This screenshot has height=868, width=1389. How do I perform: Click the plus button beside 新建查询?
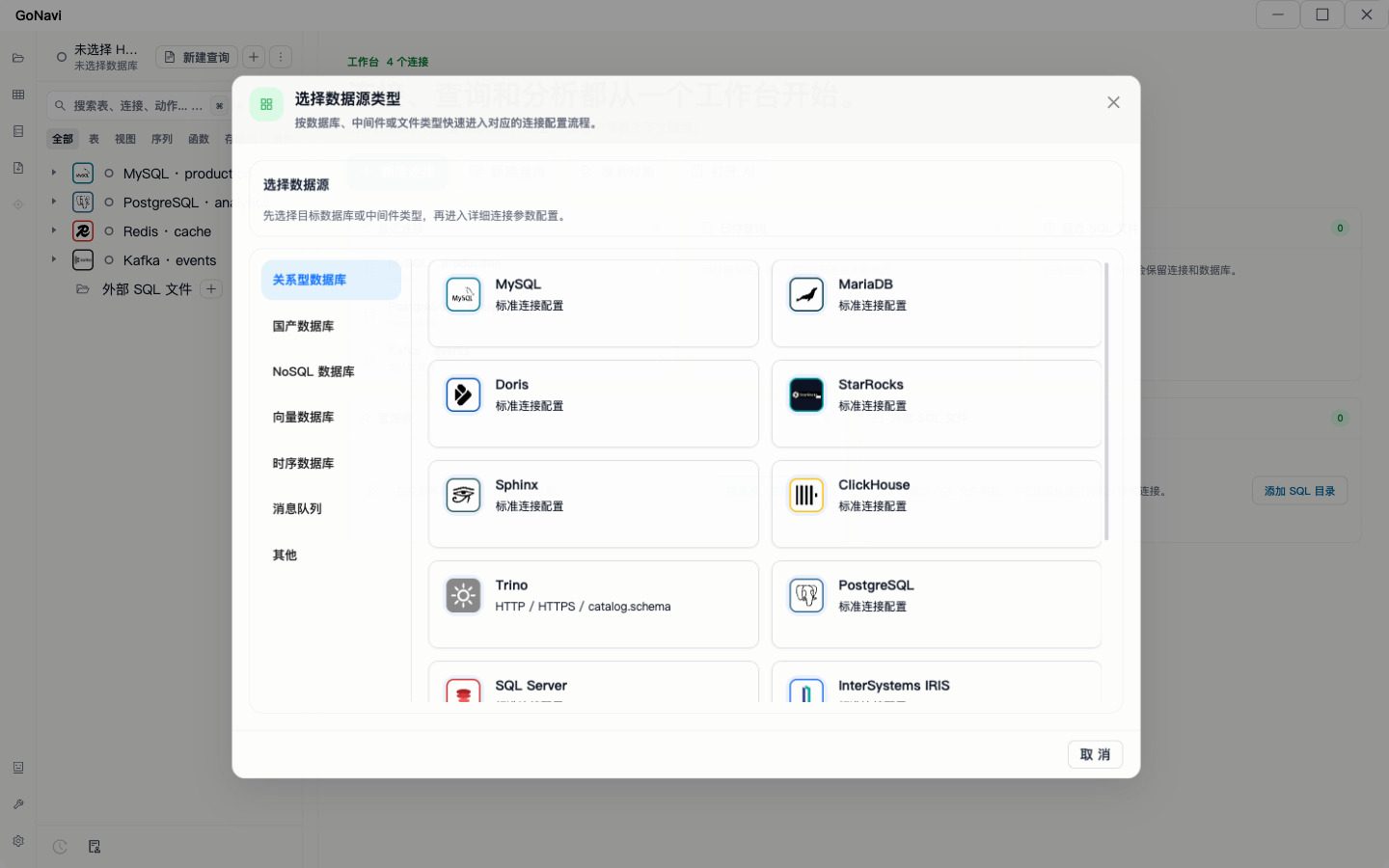[254, 57]
